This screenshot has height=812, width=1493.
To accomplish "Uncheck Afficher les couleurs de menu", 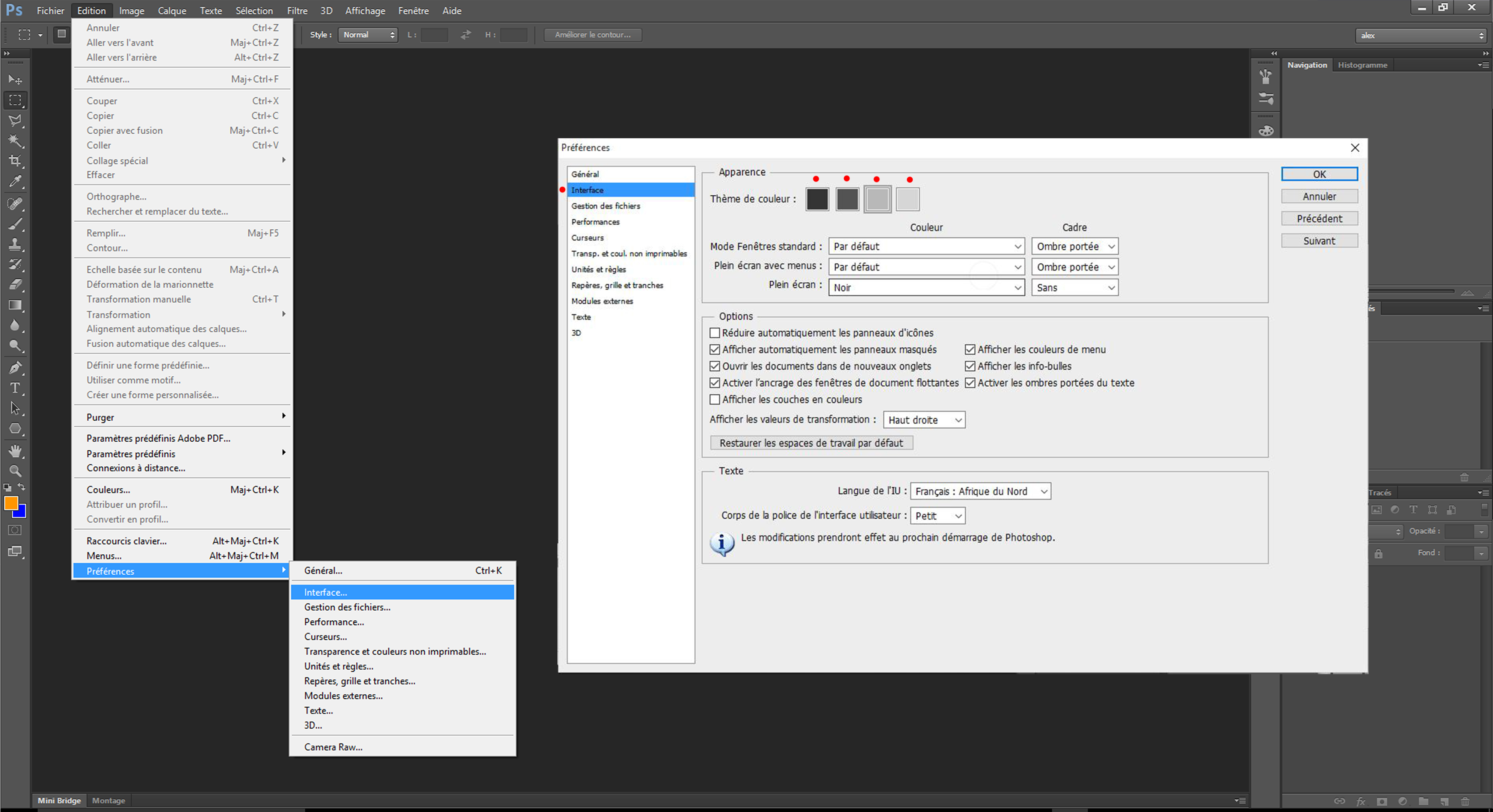I will pyautogui.click(x=970, y=350).
